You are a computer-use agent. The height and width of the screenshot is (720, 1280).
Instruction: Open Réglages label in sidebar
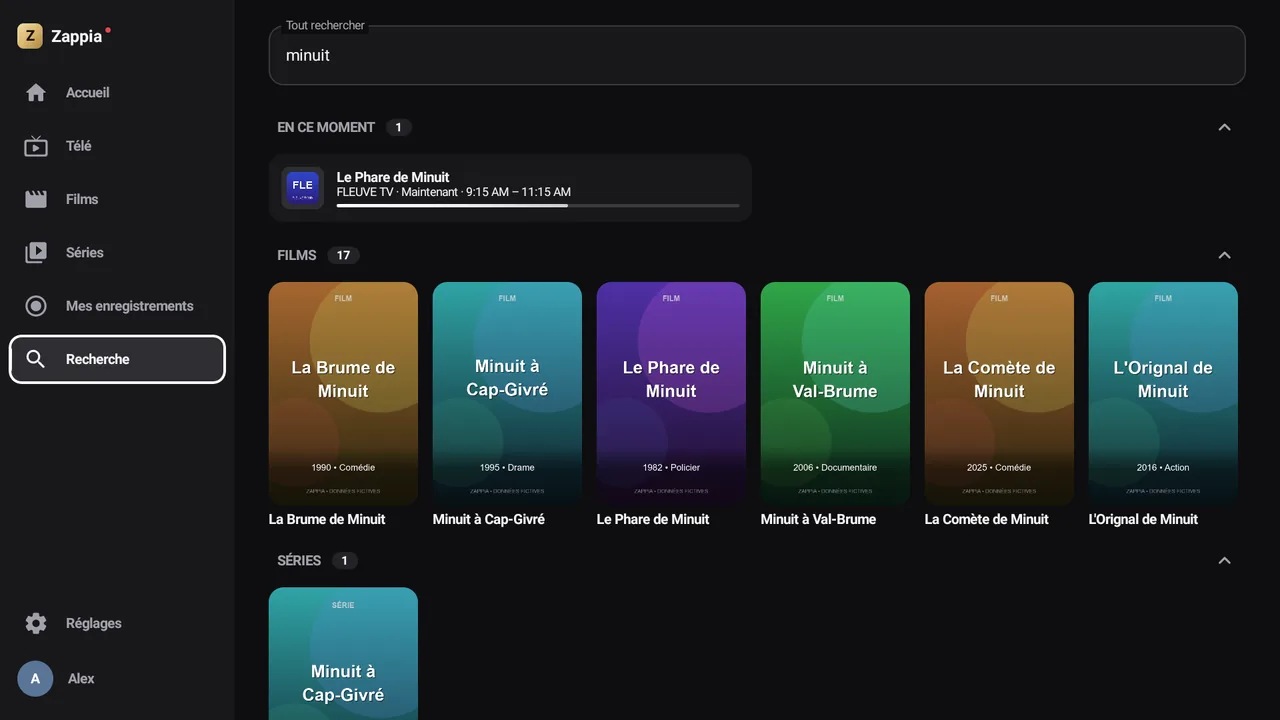(x=94, y=623)
